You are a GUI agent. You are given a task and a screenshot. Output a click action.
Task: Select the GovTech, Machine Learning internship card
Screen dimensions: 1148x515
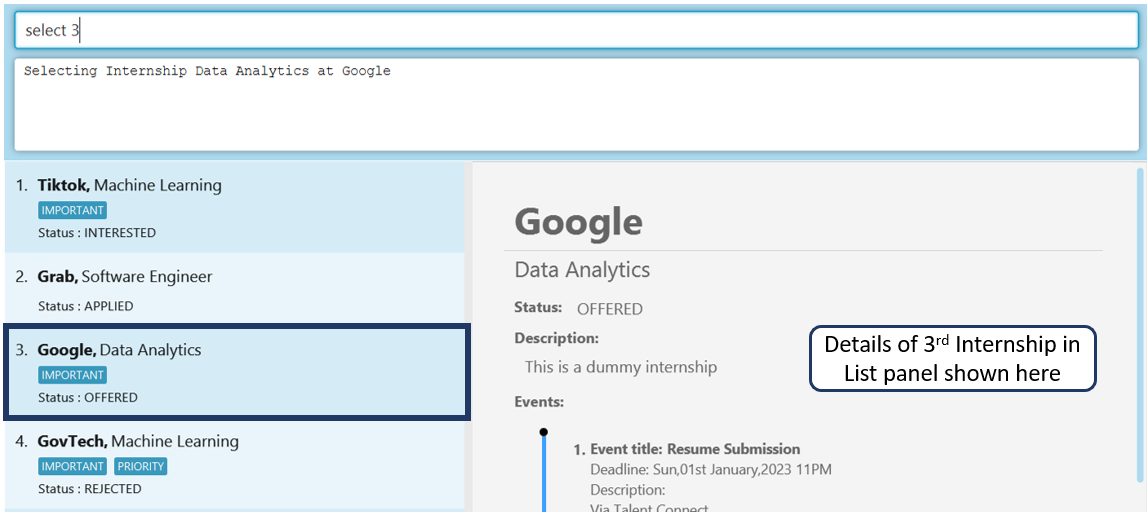point(234,465)
